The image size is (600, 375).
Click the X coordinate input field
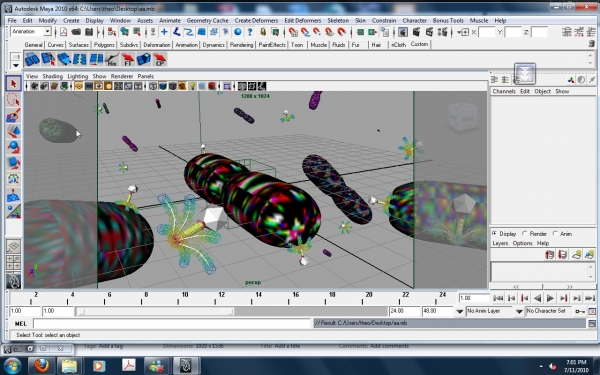(x=487, y=32)
